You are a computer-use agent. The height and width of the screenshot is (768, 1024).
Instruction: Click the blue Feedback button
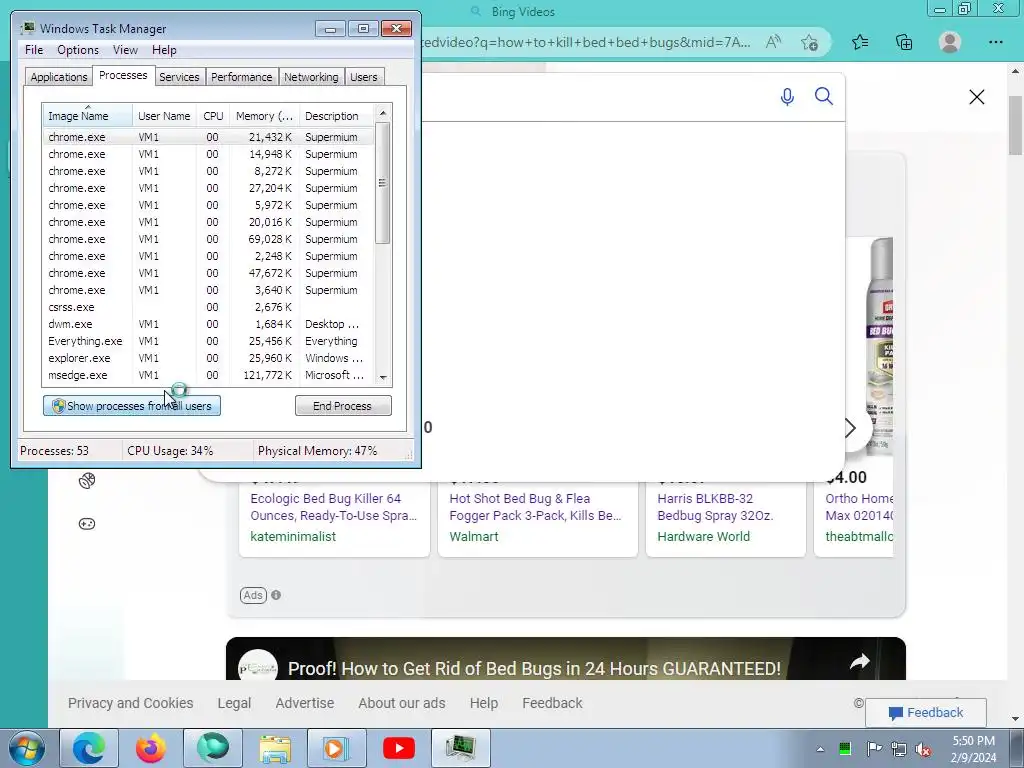click(x=925, y=712)
